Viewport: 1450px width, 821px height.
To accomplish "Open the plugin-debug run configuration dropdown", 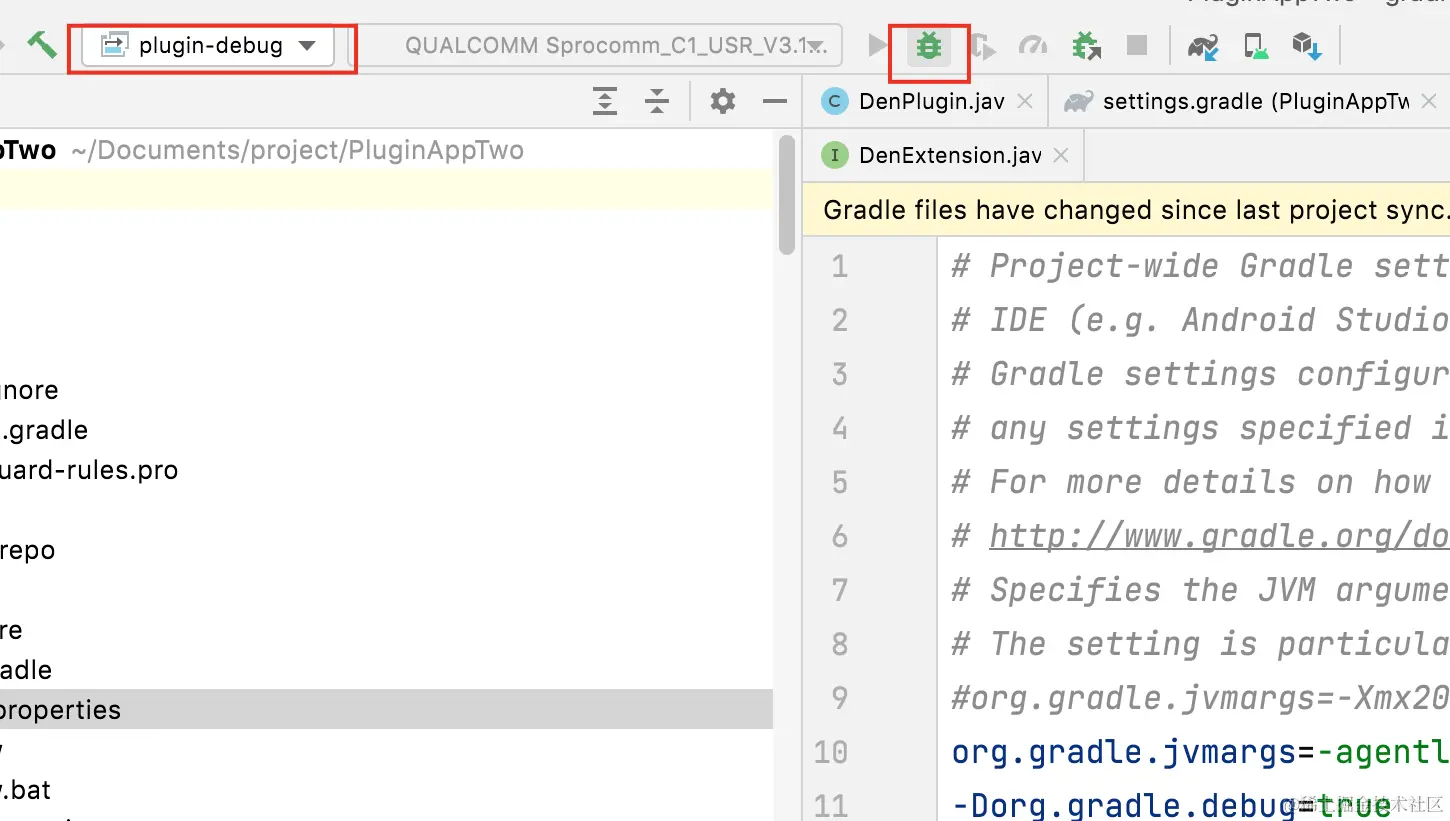I will (x=208, y=46).
